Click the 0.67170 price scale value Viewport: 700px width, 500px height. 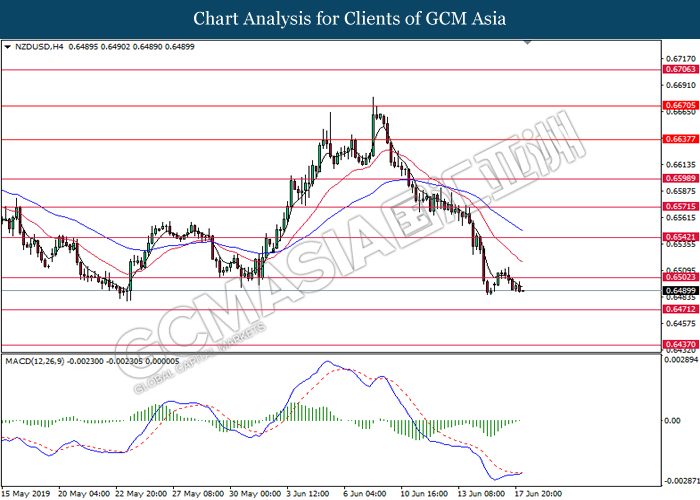click(680, 58)
